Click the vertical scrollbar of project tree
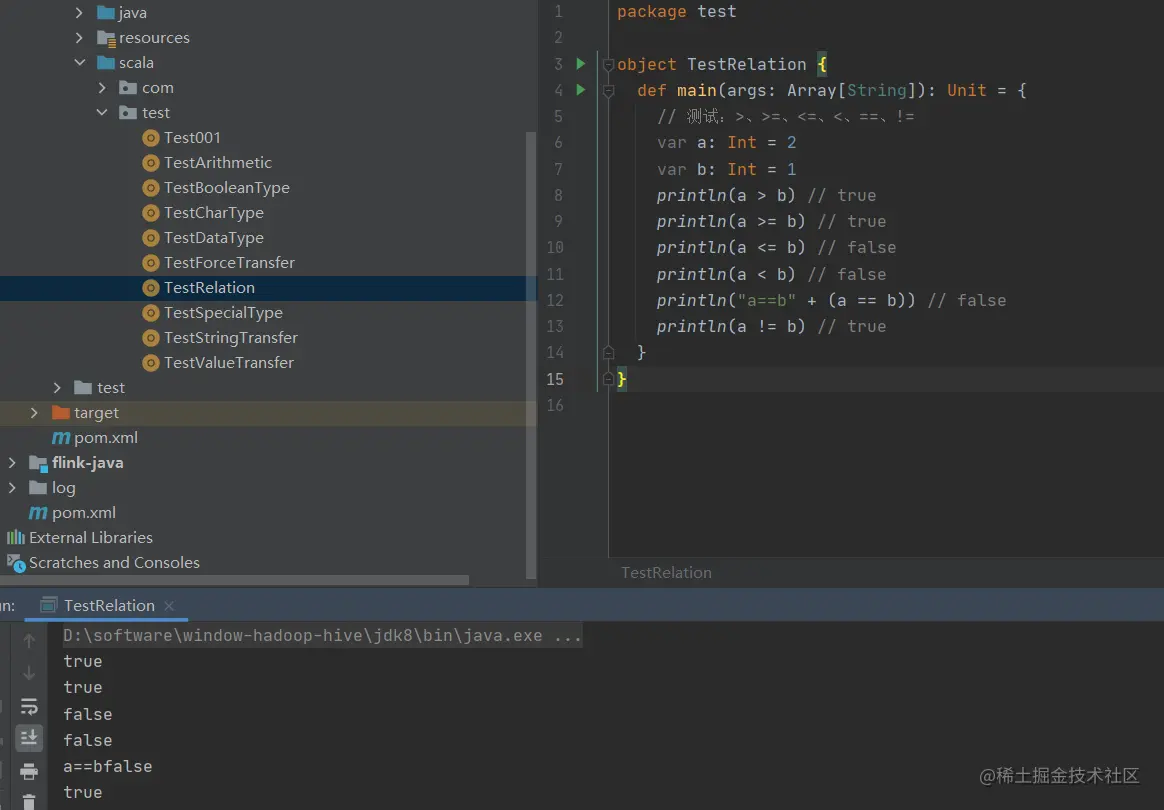The width and height of the screenshot is (1164, 810). [x=530, y=355]
